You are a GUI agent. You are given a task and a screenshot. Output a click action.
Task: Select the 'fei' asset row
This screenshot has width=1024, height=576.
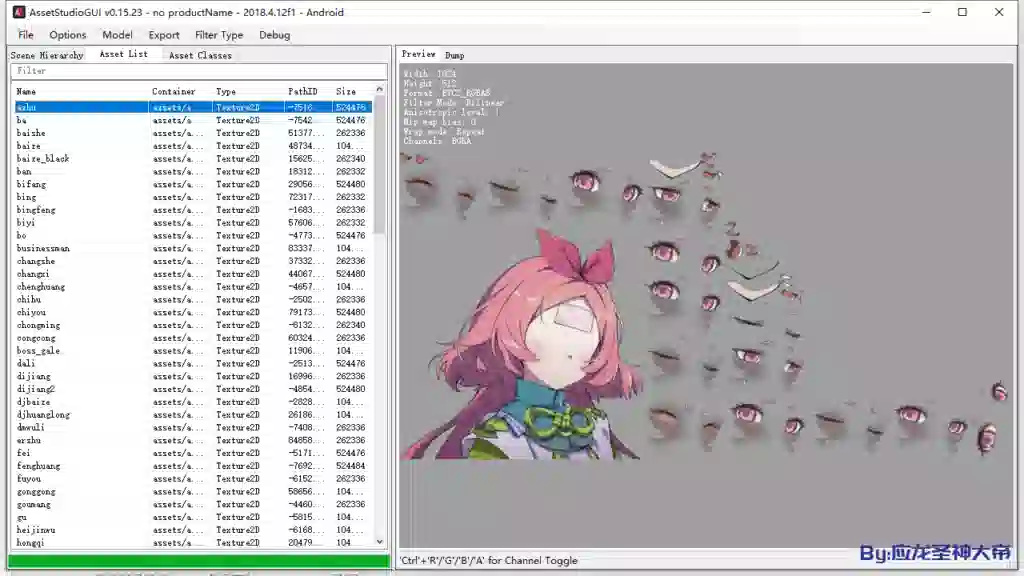pyautogui.click(x=193, y=453)
